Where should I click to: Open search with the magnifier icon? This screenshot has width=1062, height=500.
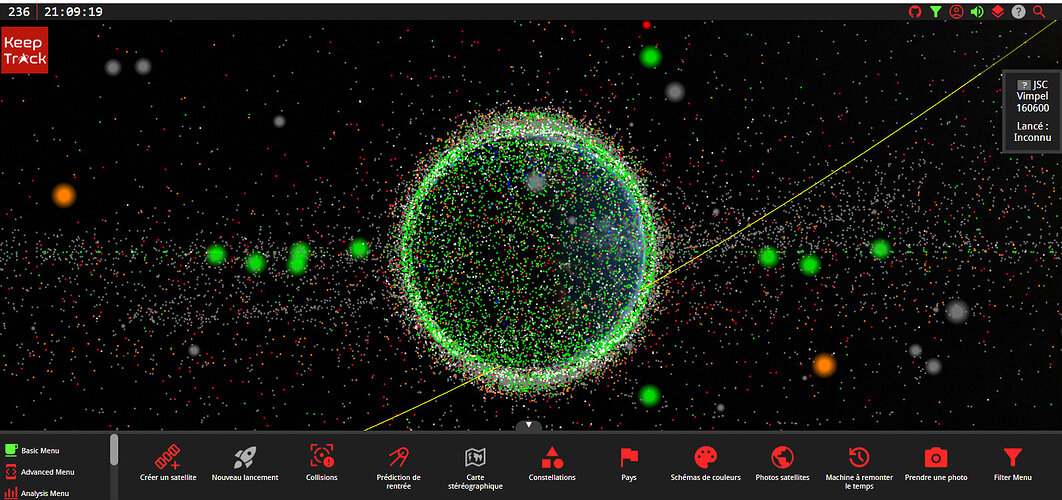point(1039,12)
